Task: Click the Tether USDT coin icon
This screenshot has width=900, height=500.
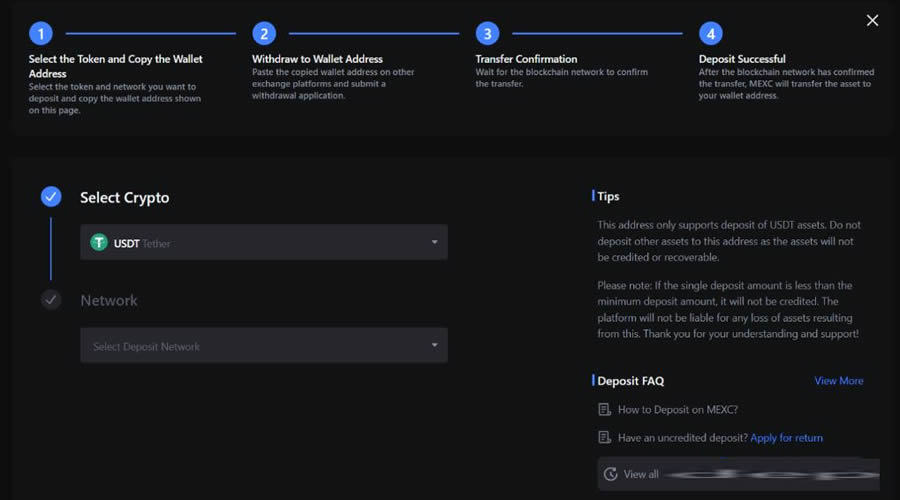Action: [x=99, y=243]
